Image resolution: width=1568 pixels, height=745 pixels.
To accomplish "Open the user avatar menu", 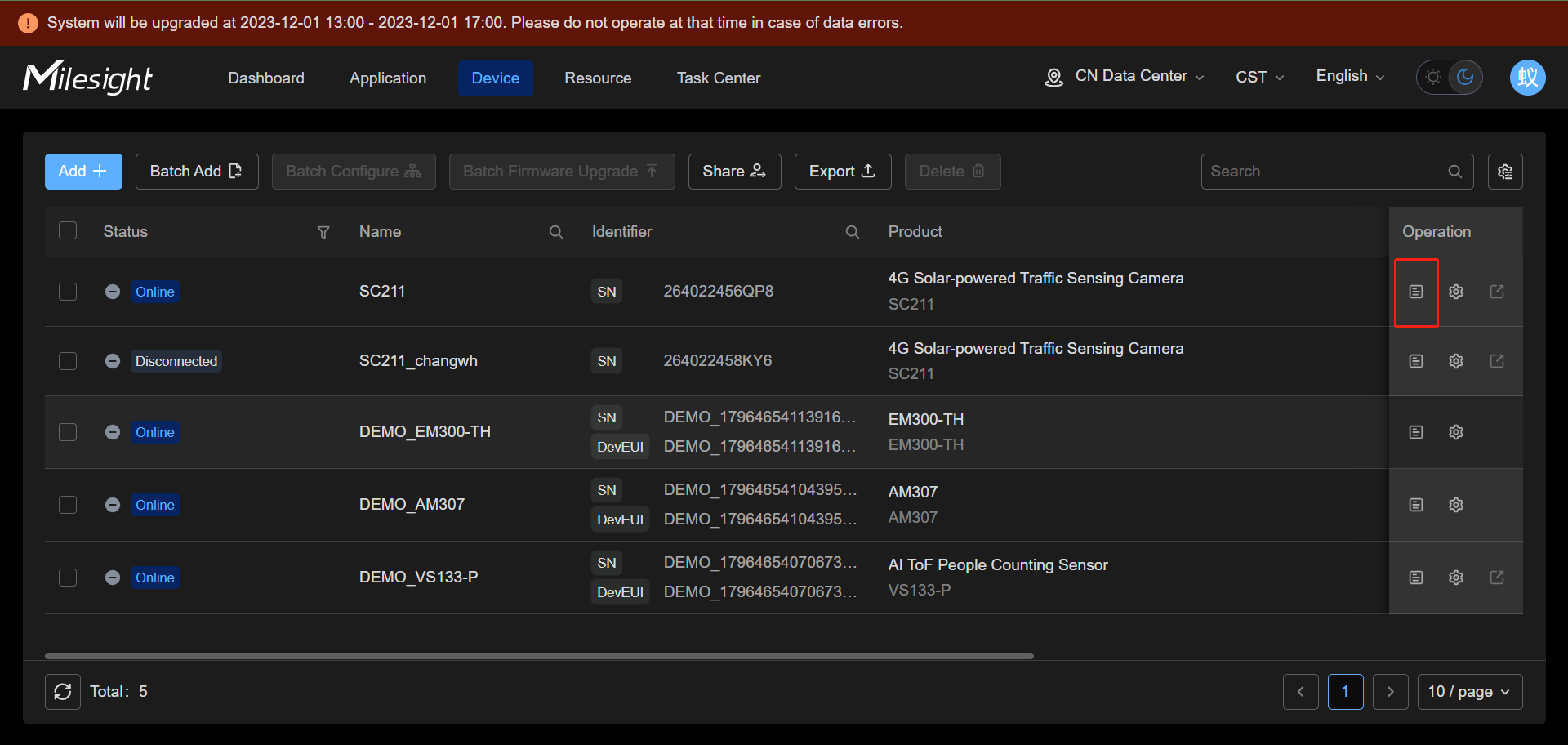I will (1527, 78).
